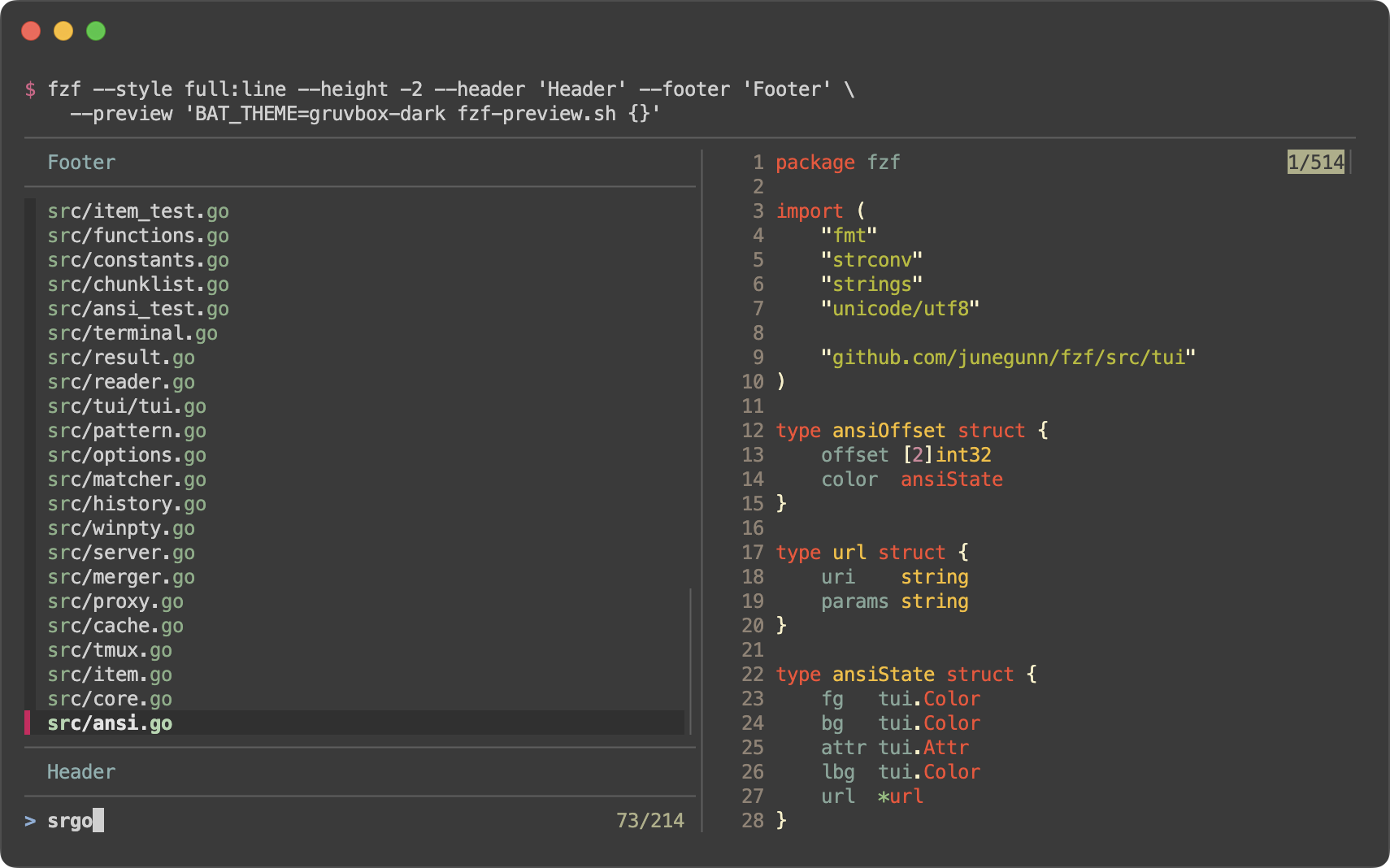Click the 1/514 preview position indicator
The image size is (1390, 868).
(1316, 162)
